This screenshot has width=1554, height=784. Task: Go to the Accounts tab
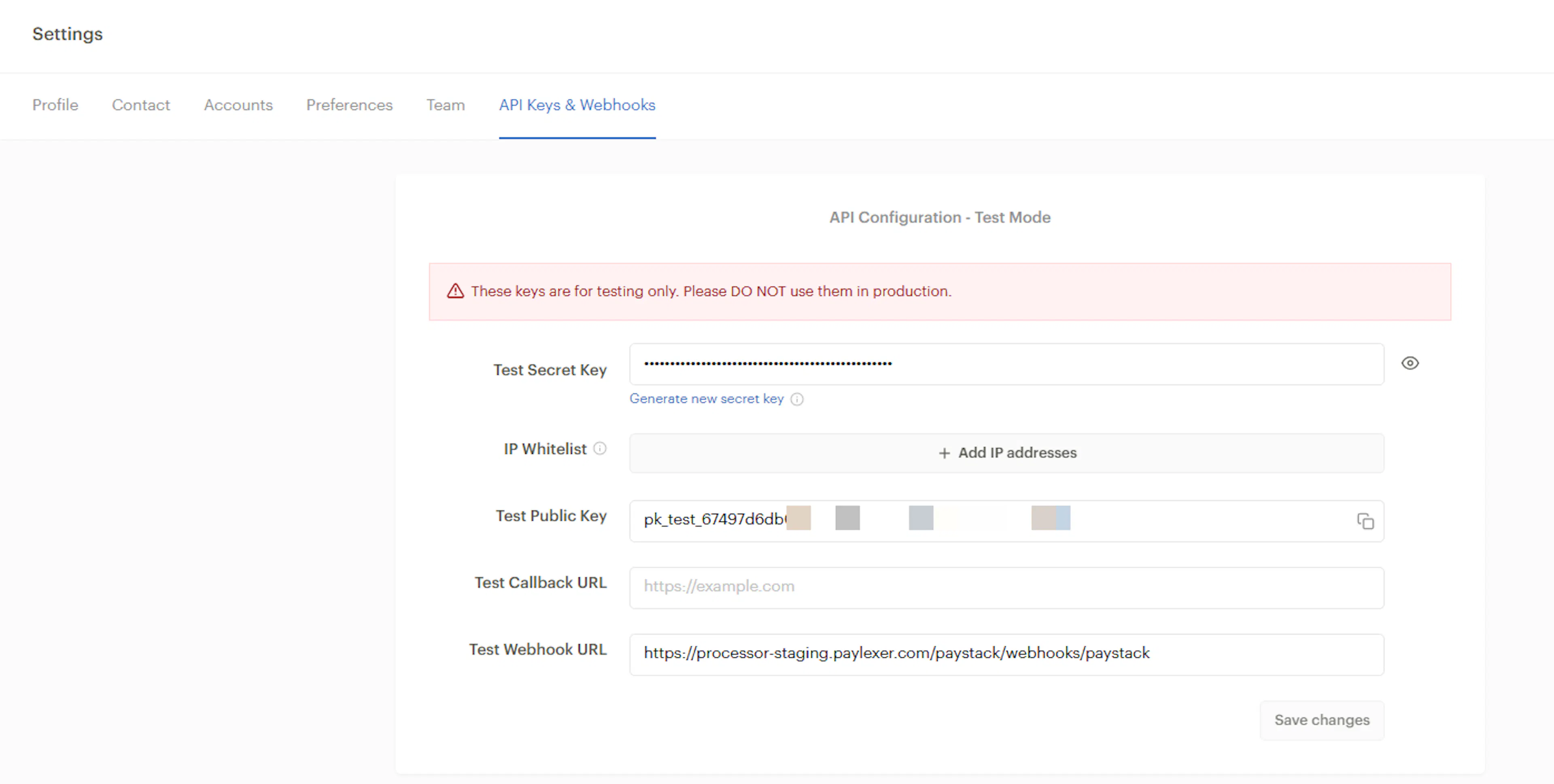pos(238,105)
